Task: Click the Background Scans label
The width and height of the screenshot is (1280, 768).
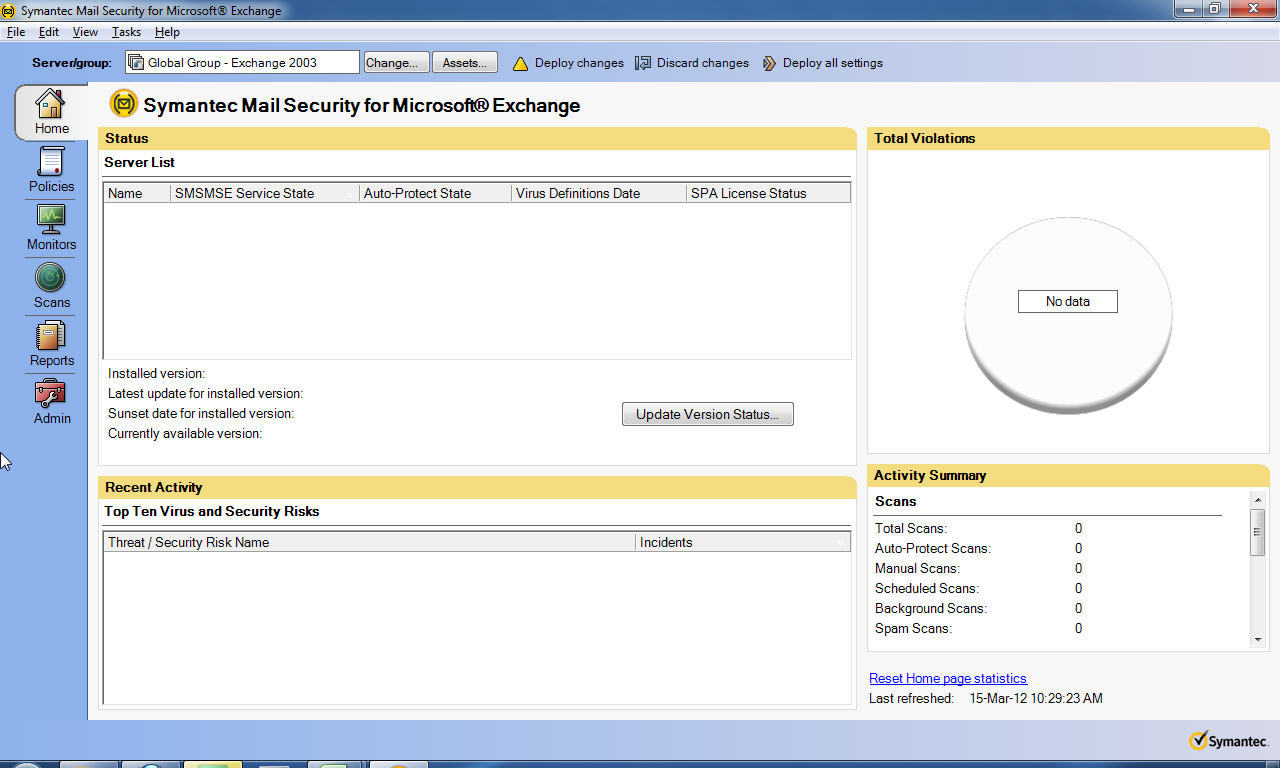Action: (931, 608)
